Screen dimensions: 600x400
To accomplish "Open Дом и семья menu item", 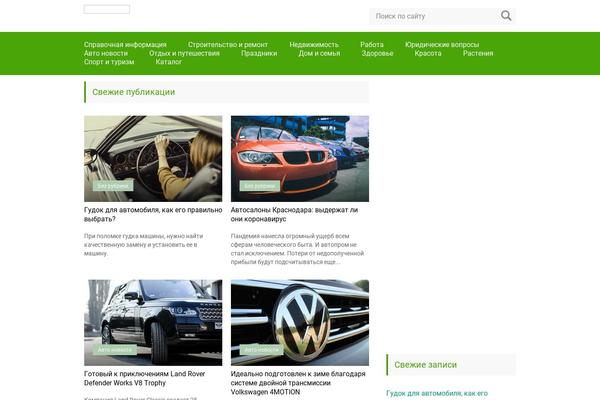I will [x=319, y=53].
